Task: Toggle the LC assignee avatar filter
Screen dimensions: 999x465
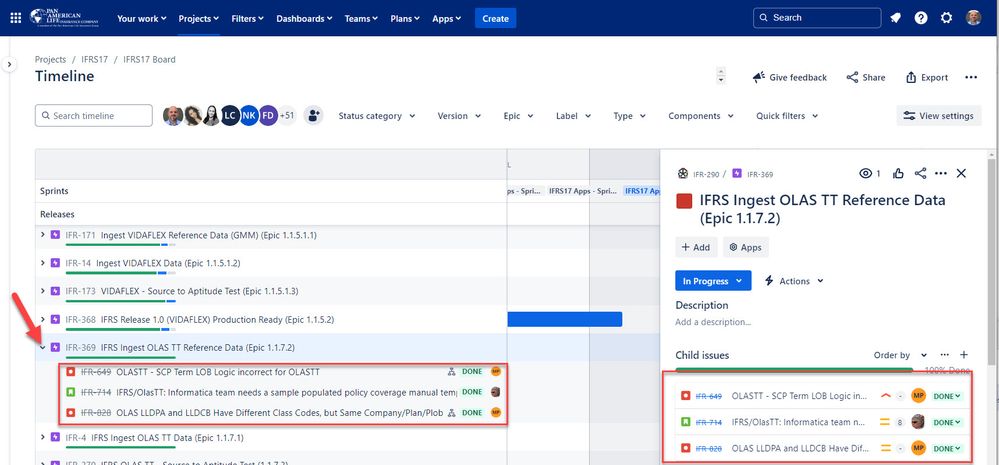Action: pos(230,115)
